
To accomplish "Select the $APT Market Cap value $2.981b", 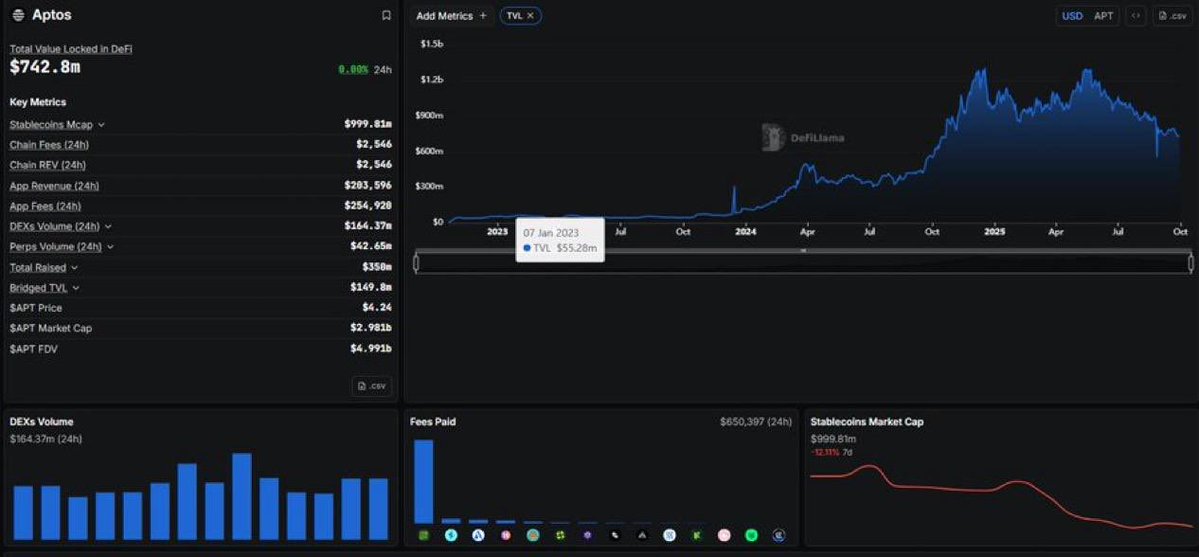I will coord(371,327).
